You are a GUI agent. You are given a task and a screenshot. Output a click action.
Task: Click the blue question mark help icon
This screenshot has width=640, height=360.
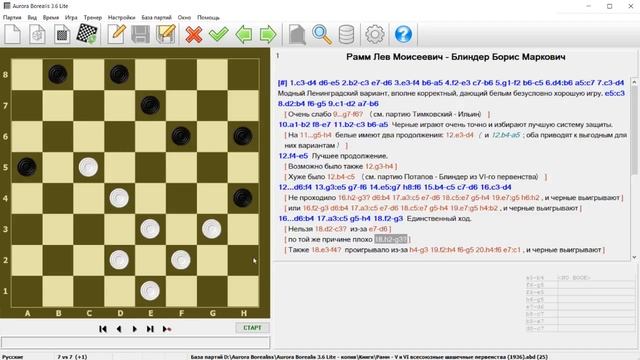[x=403, y=34]
